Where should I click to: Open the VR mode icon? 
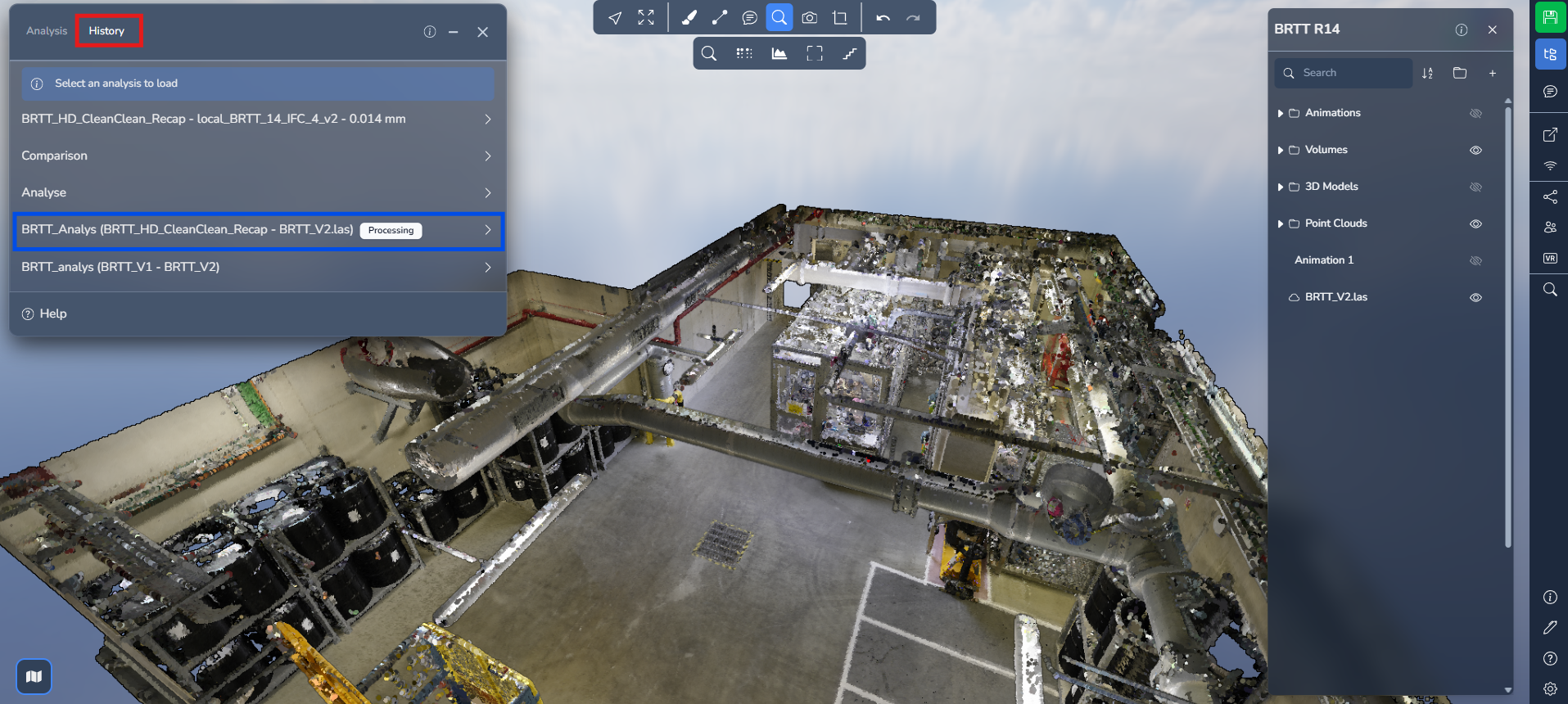[1550, 259]
